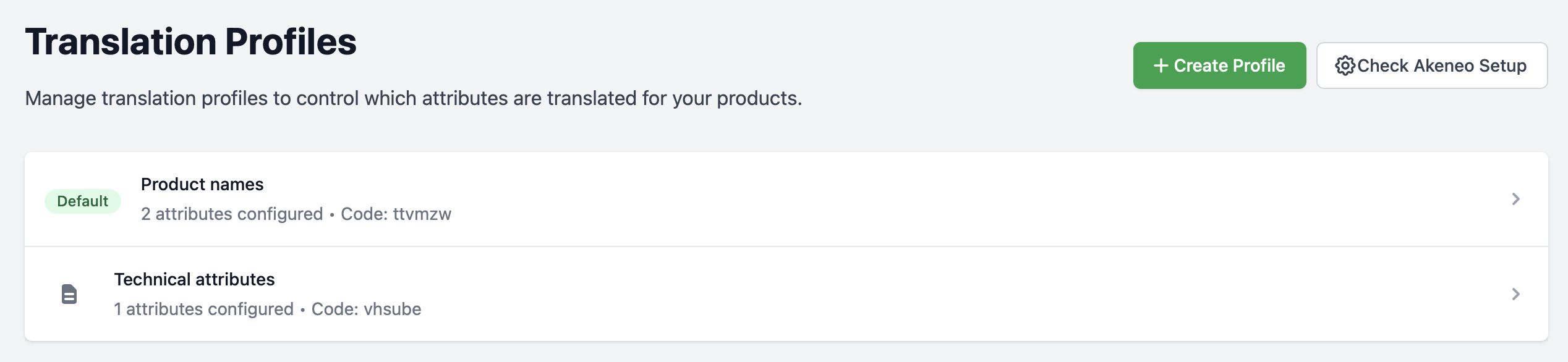Image resolution: width=1568 pixels, height=362 pixels.
Task: Expand Technical attributes using its right chevron
Action: (x=1515, y=294)
